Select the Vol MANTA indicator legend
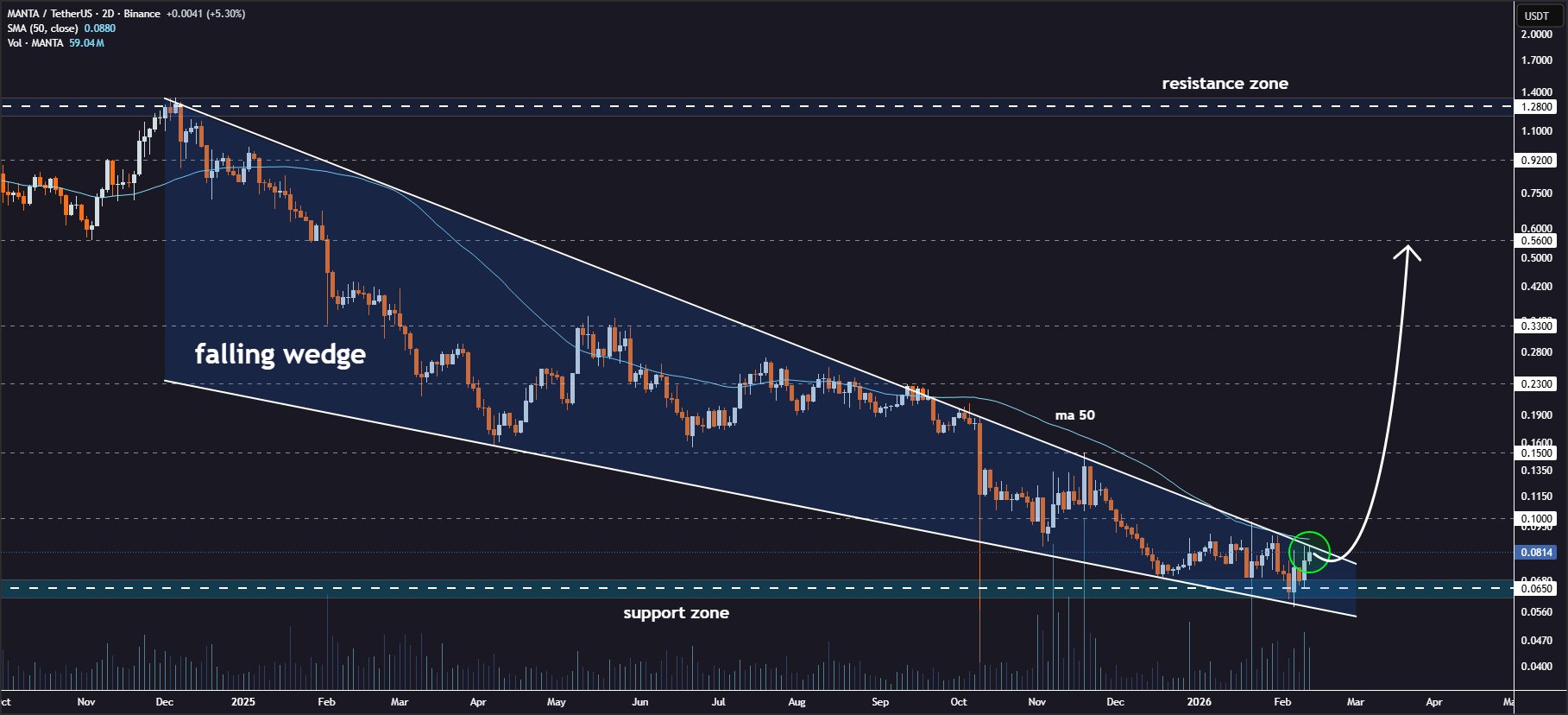 (55, 43)
